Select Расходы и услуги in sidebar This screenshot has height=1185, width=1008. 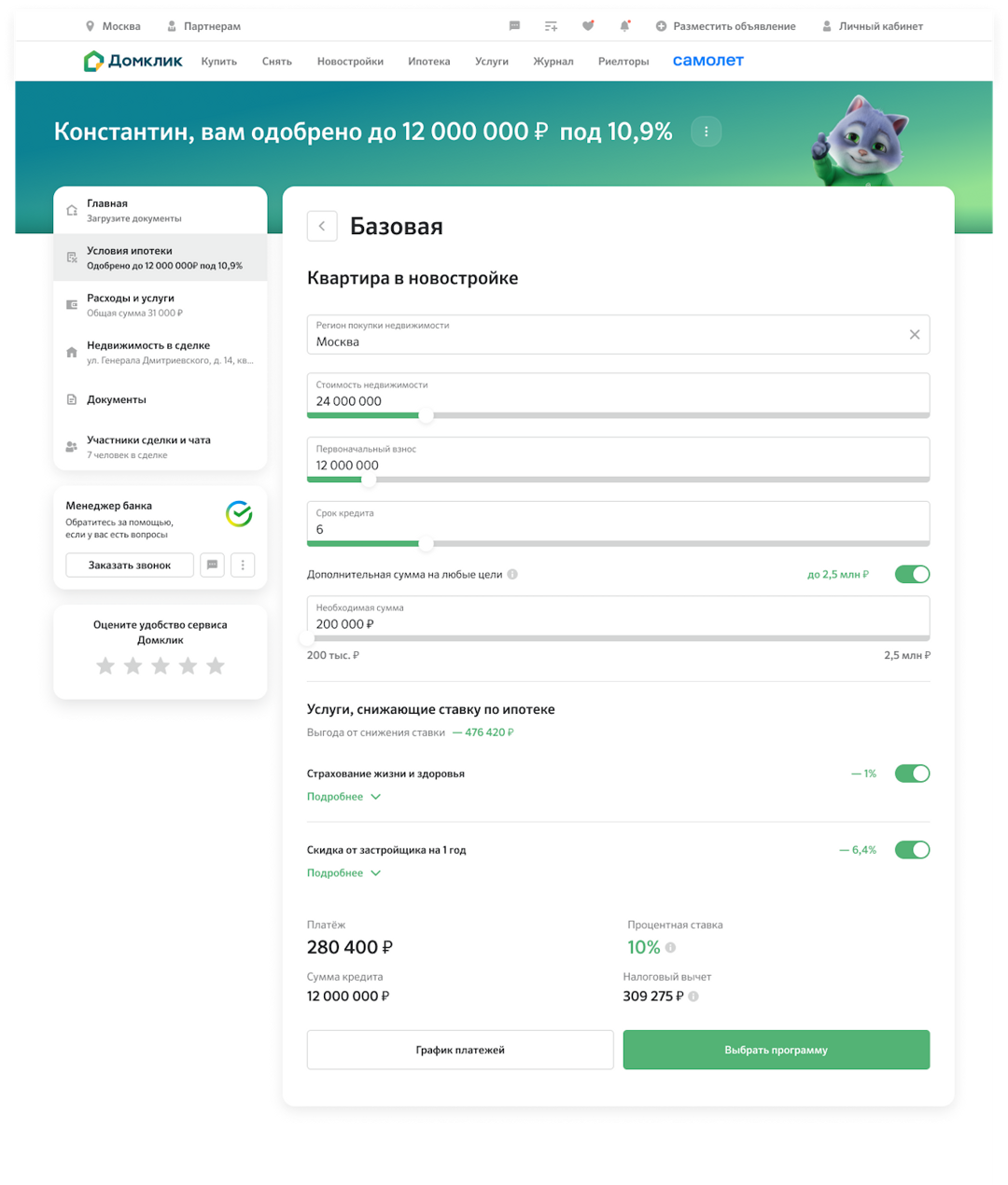(x=161, y=305)
